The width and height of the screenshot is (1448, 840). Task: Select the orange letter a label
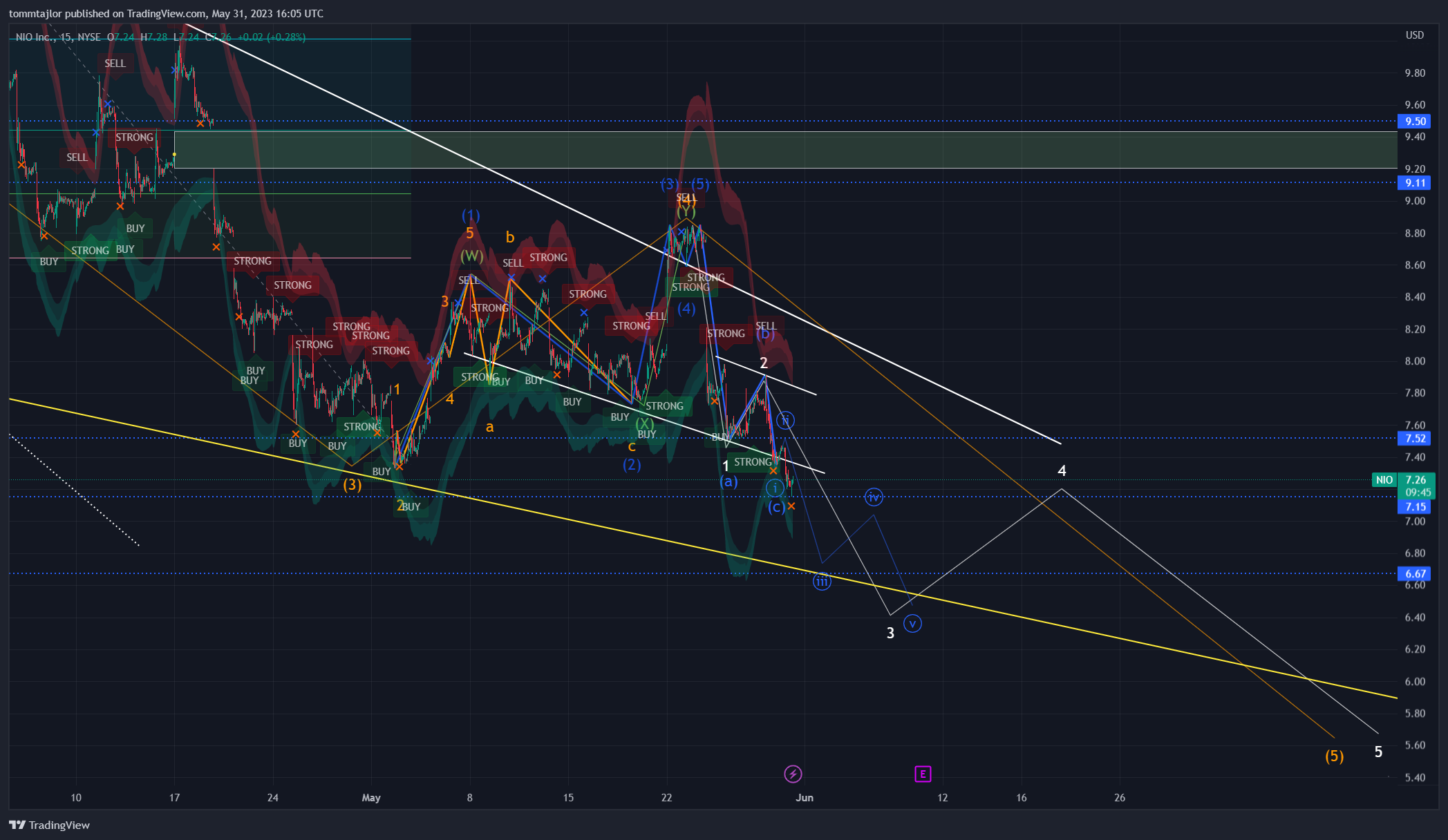point(489,427)
